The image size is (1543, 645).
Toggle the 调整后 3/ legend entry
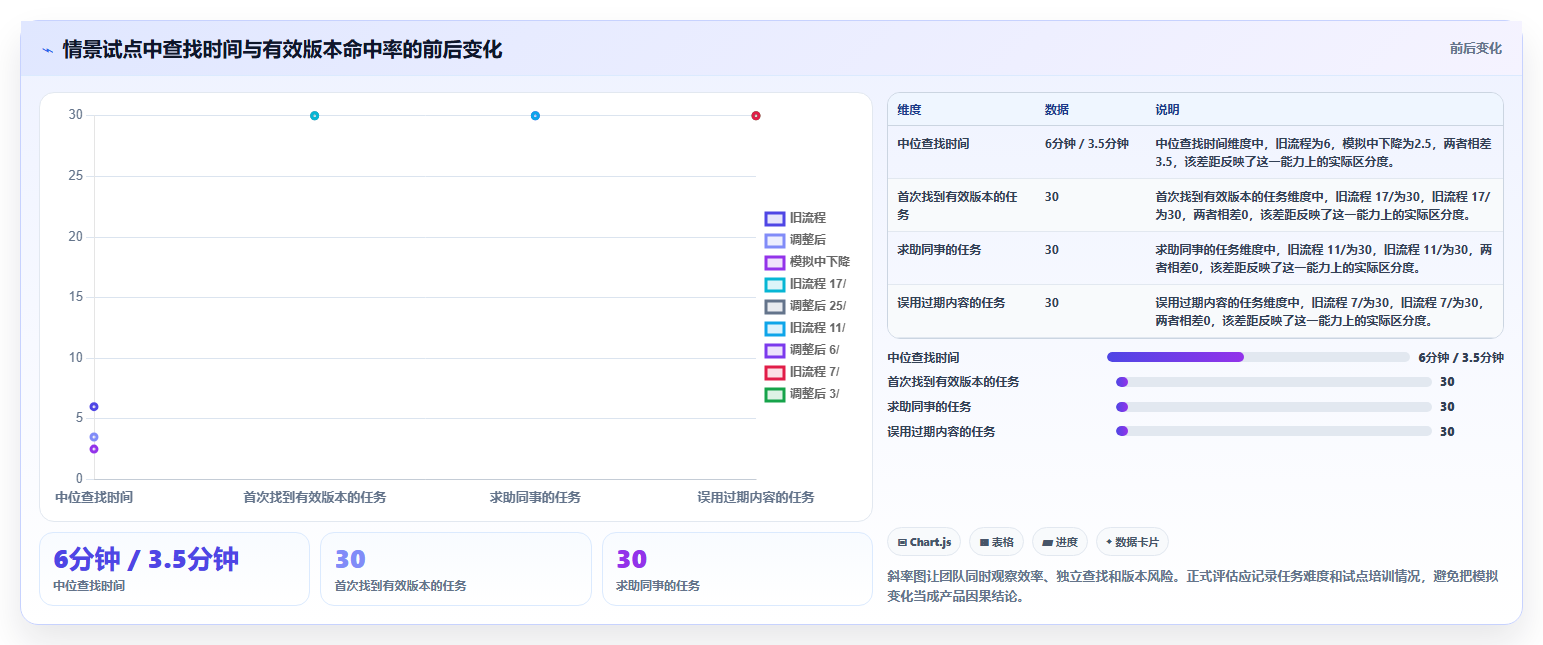pos(802,394)
